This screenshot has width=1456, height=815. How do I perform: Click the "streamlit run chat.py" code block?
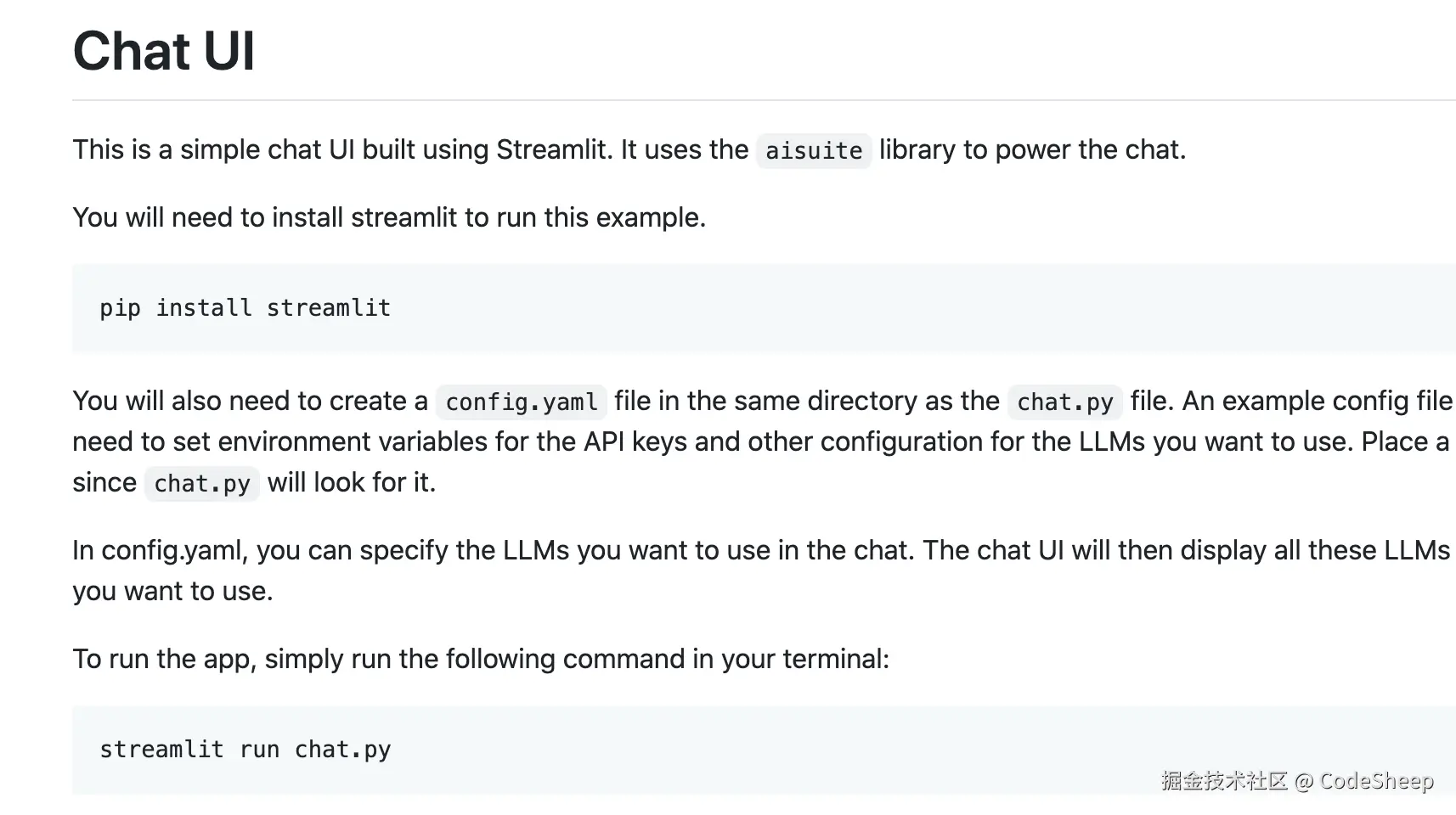click(x=245, y=750)
